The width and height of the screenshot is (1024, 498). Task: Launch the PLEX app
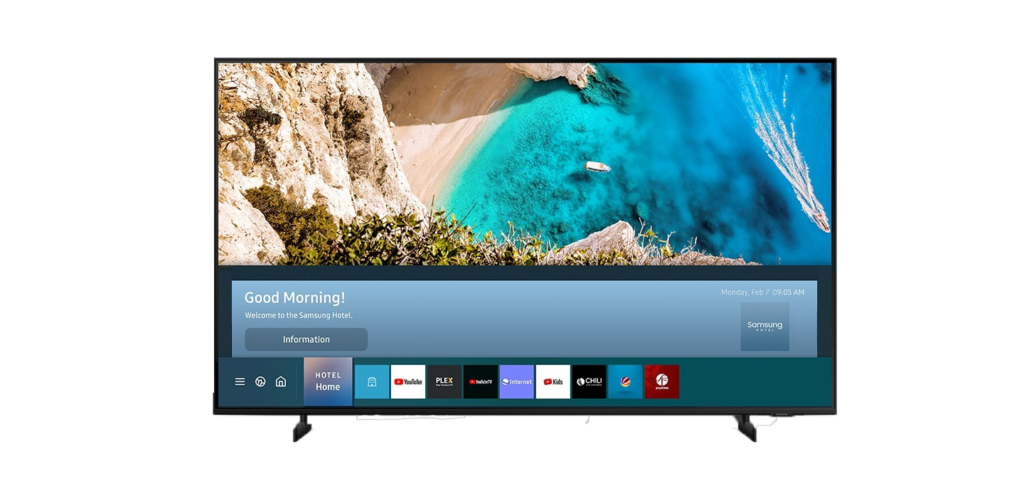click(x=445, y=382)
